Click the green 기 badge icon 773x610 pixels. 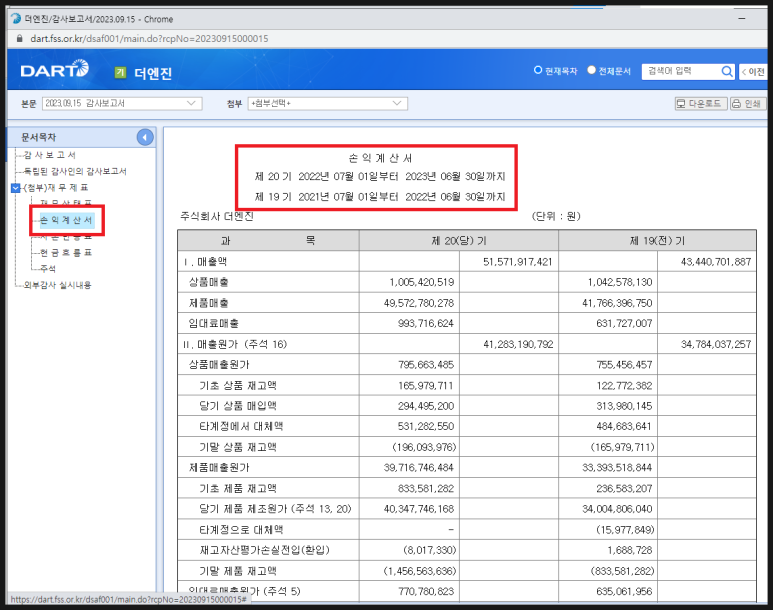click(120, 72)
